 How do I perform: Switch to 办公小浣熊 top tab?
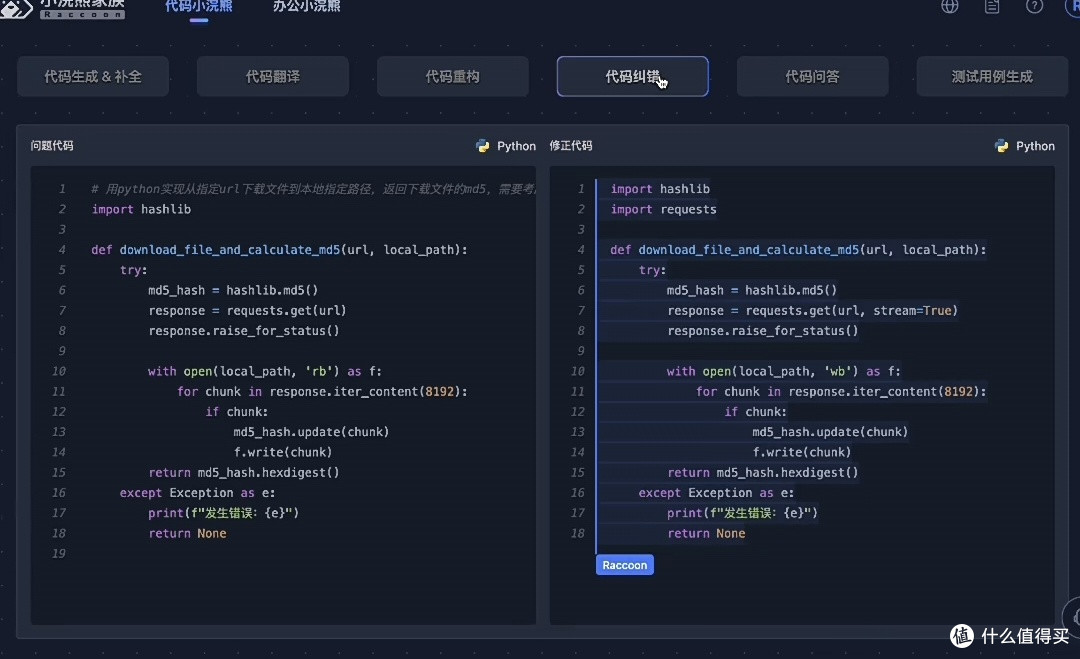coord(307,7)
